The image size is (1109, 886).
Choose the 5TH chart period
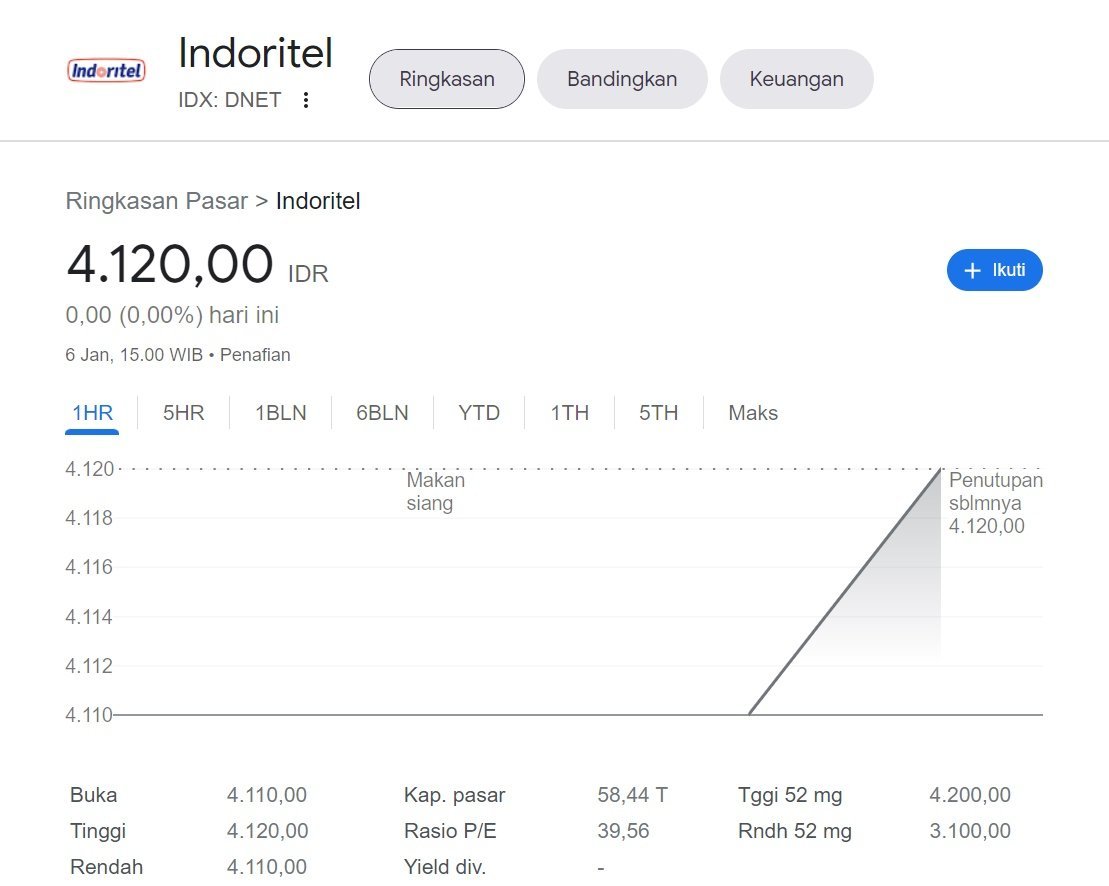658,413
